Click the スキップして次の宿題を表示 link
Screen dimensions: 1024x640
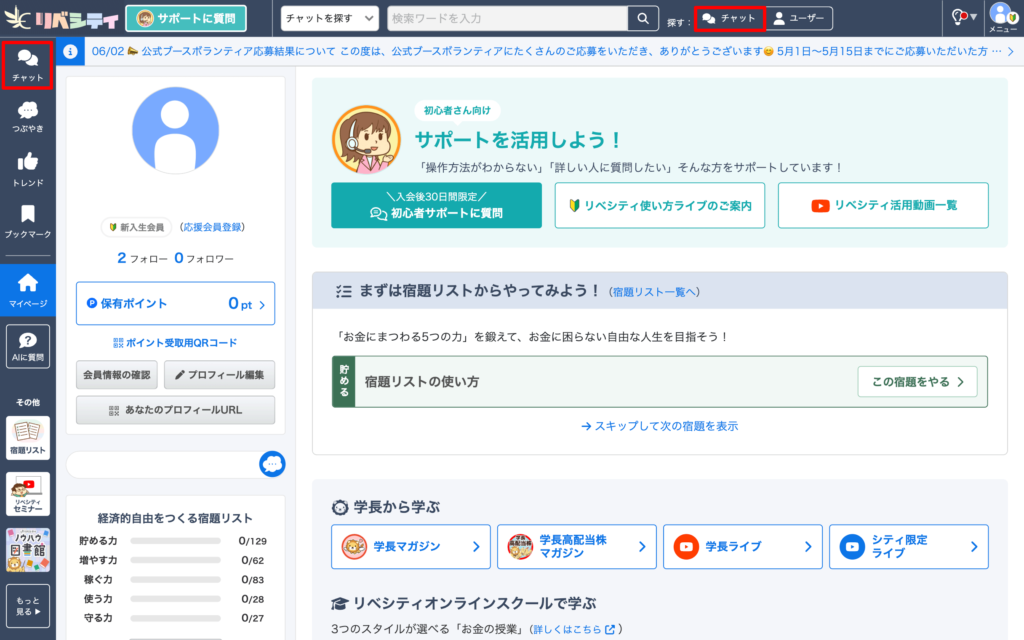pyautogui.click(x=659, y=426)
